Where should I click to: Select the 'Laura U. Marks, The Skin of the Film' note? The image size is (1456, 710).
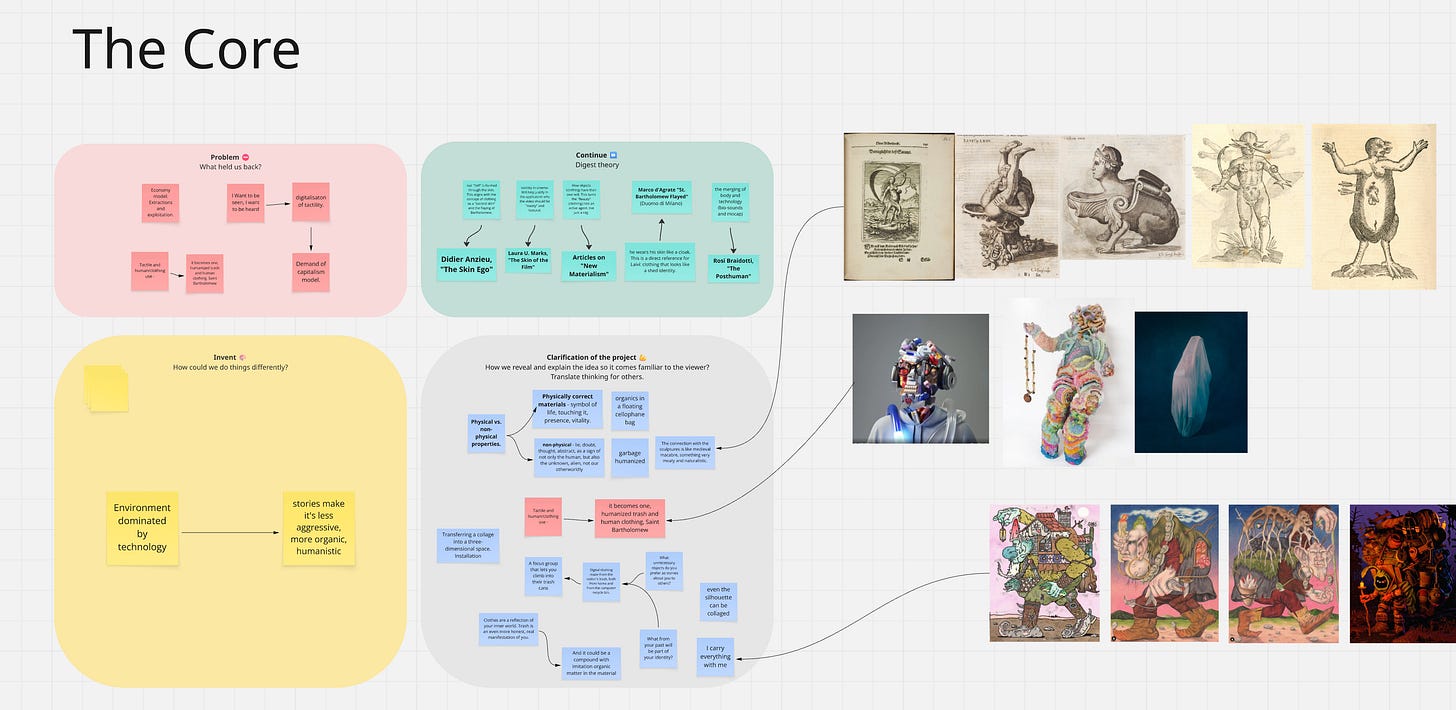528,260
